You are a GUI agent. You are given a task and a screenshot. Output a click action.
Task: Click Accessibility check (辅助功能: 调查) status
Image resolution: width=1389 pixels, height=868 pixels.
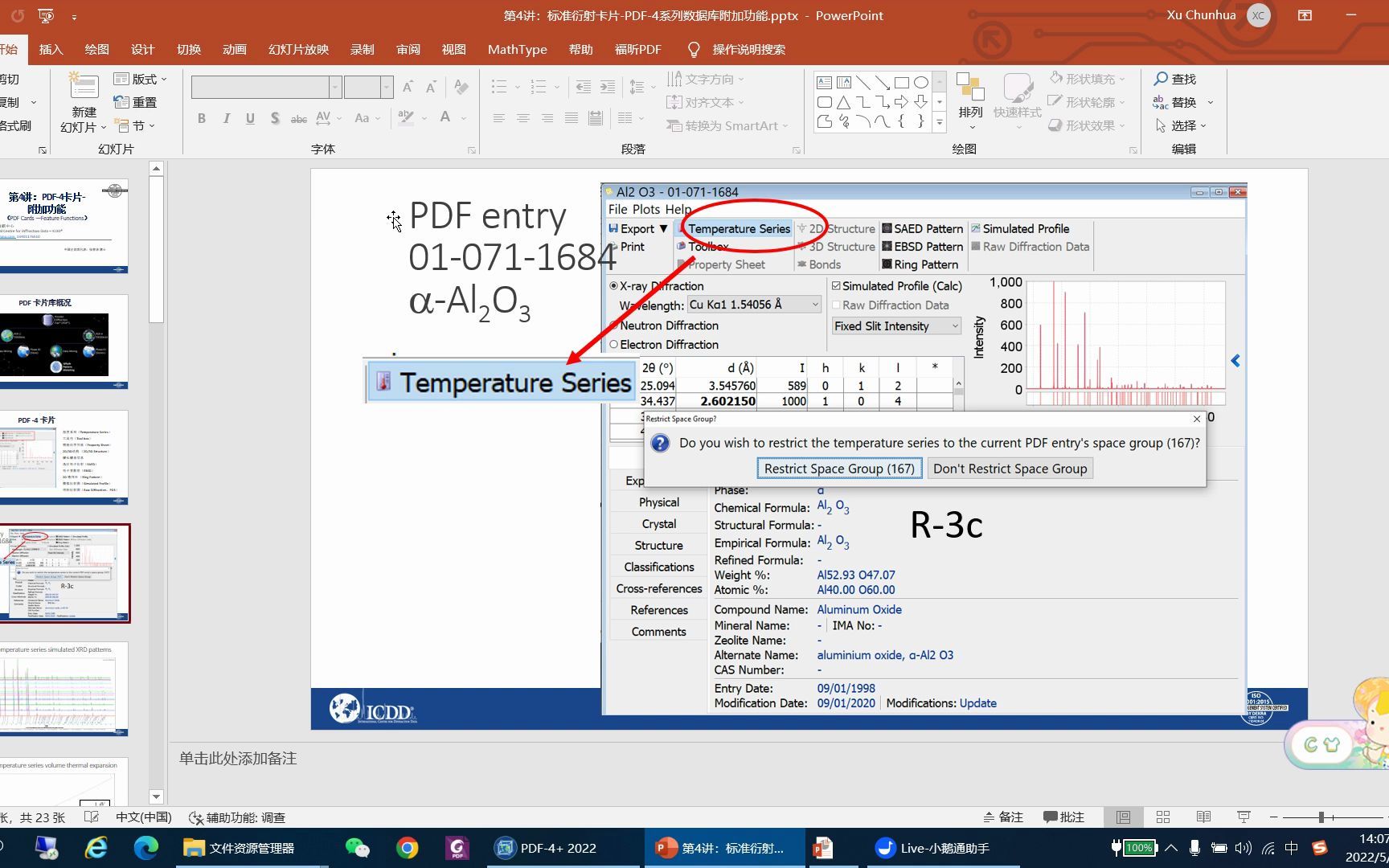coord(238,817)
